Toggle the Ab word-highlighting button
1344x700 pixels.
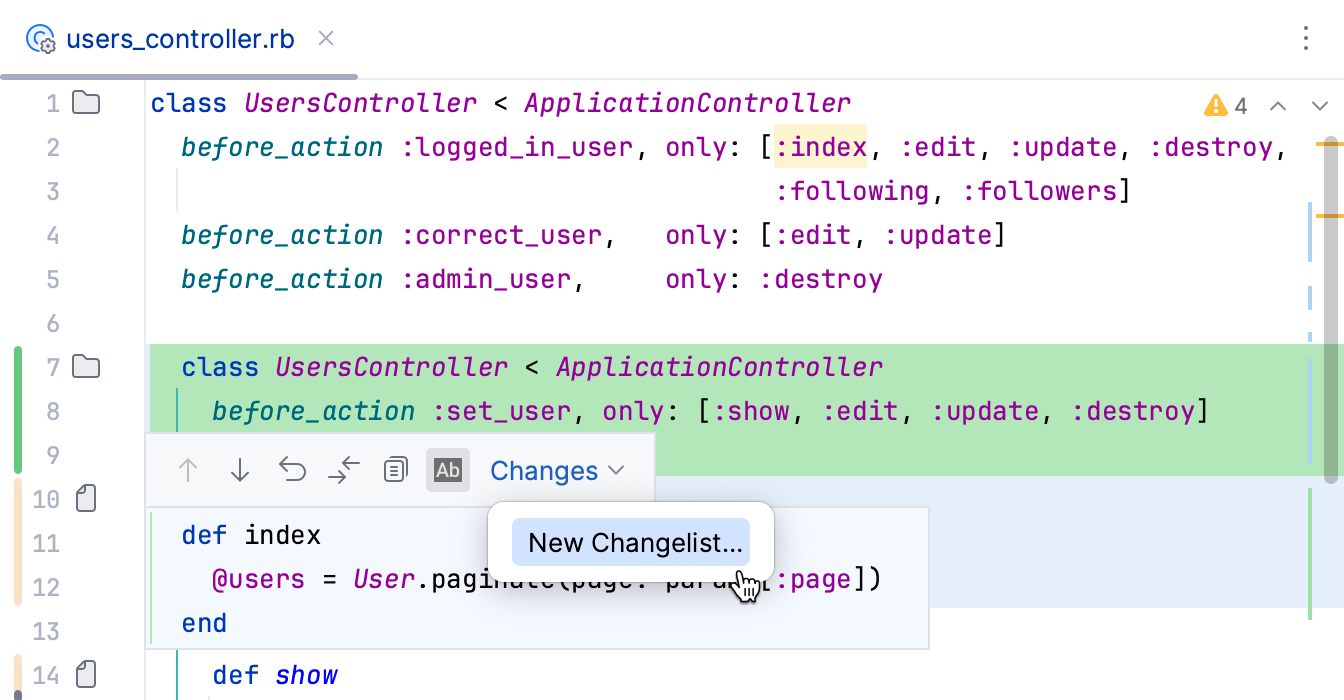[448, 469]
